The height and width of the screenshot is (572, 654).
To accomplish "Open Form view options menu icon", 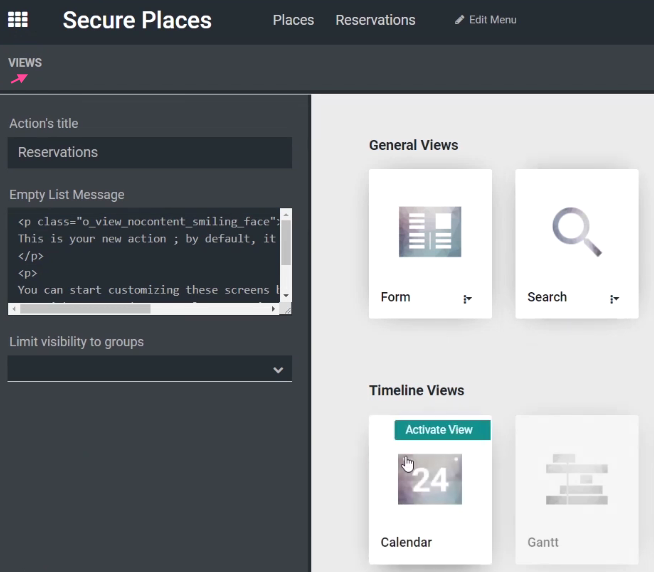I will click(467, 299).
